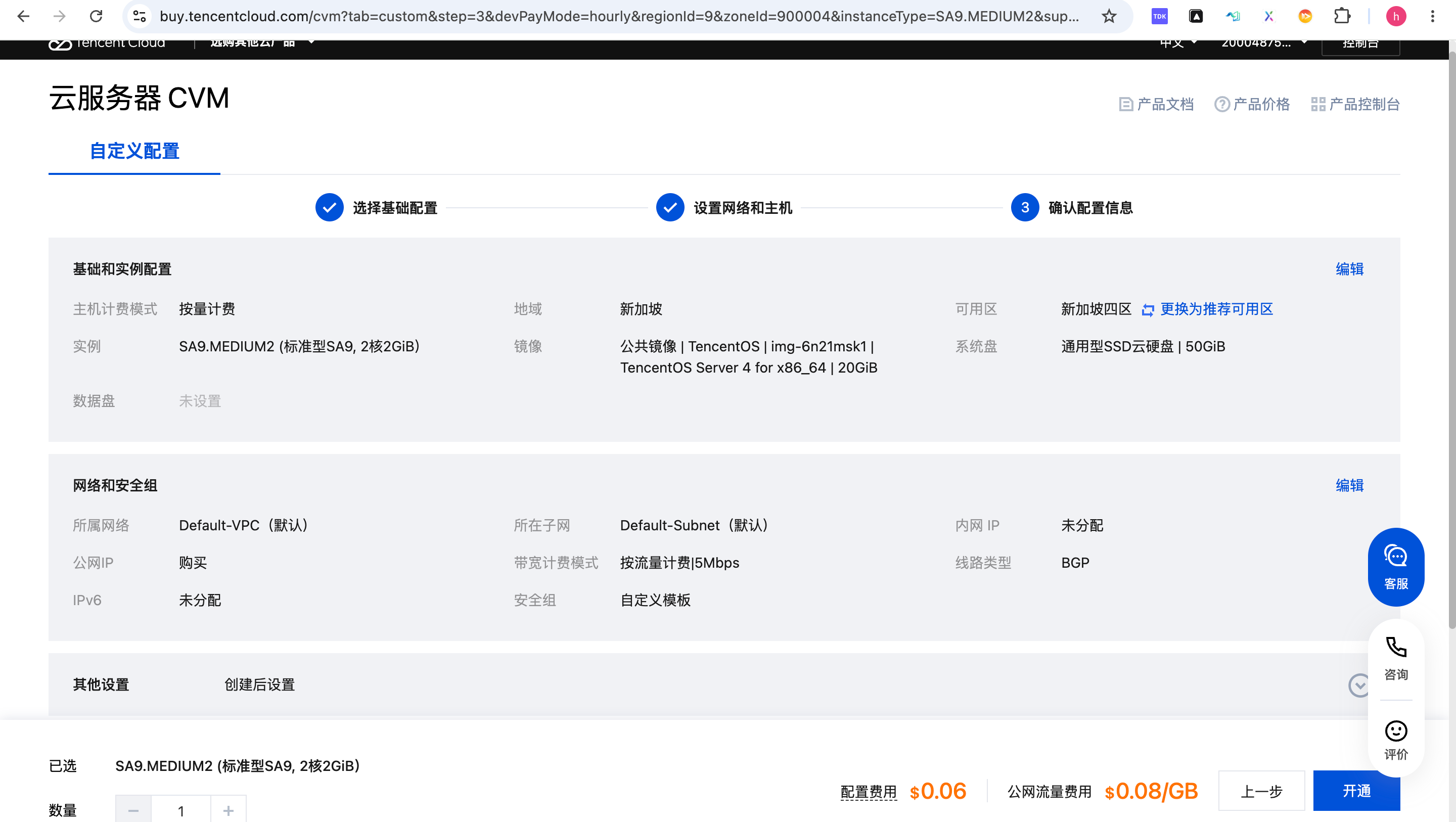Click the $0.08/GB traffic fee
Screen dimensions: 1456x822
(x=1151, y=792)
